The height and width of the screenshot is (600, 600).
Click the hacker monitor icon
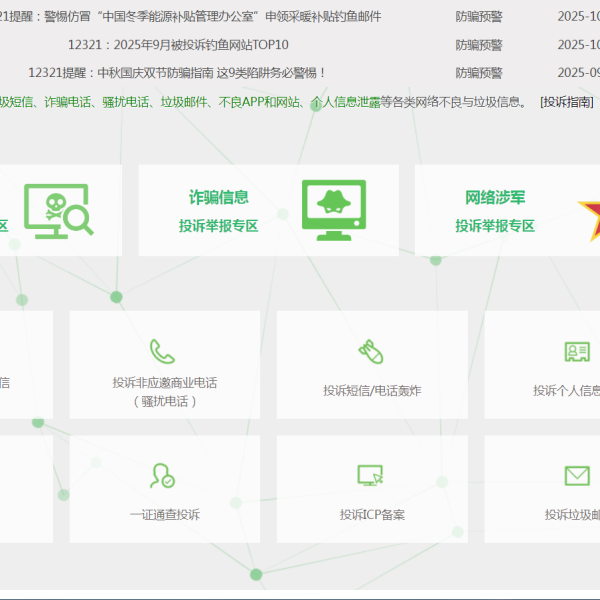click(x=334, y=210)
